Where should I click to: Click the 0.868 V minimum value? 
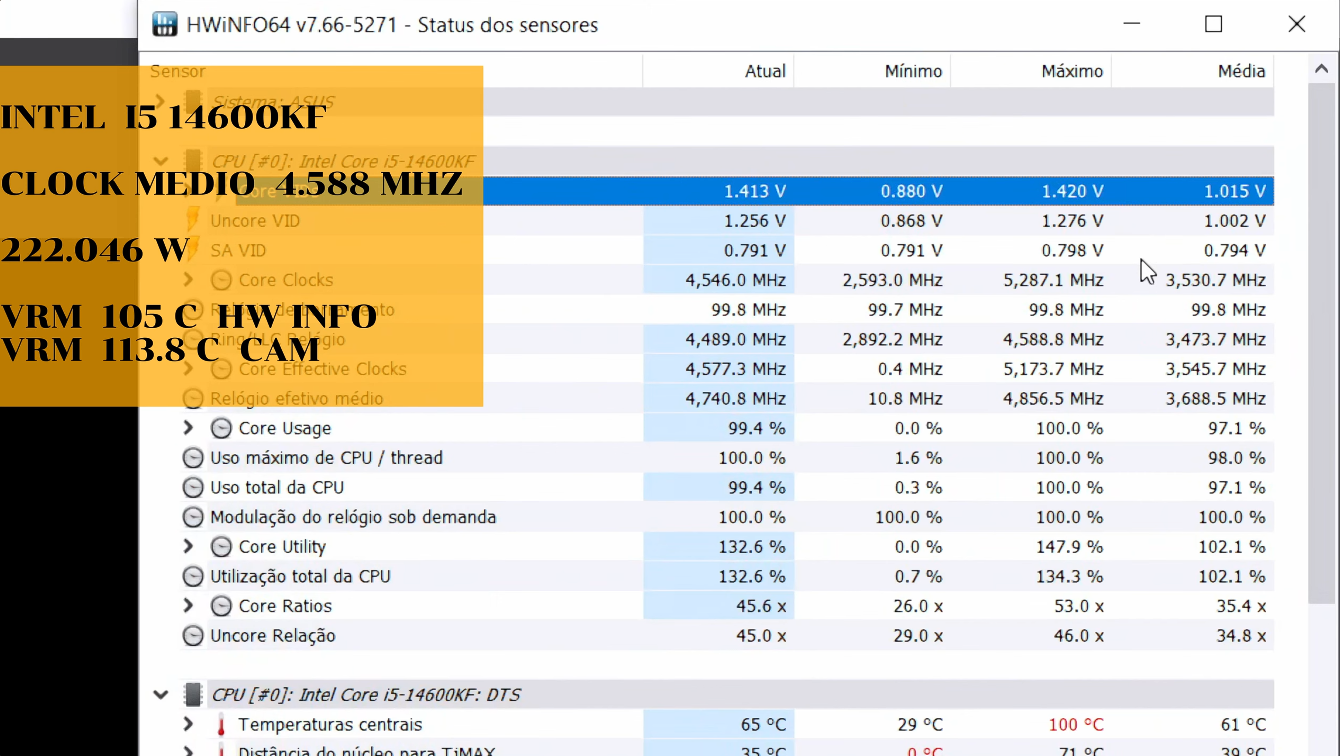pos(912,221)
